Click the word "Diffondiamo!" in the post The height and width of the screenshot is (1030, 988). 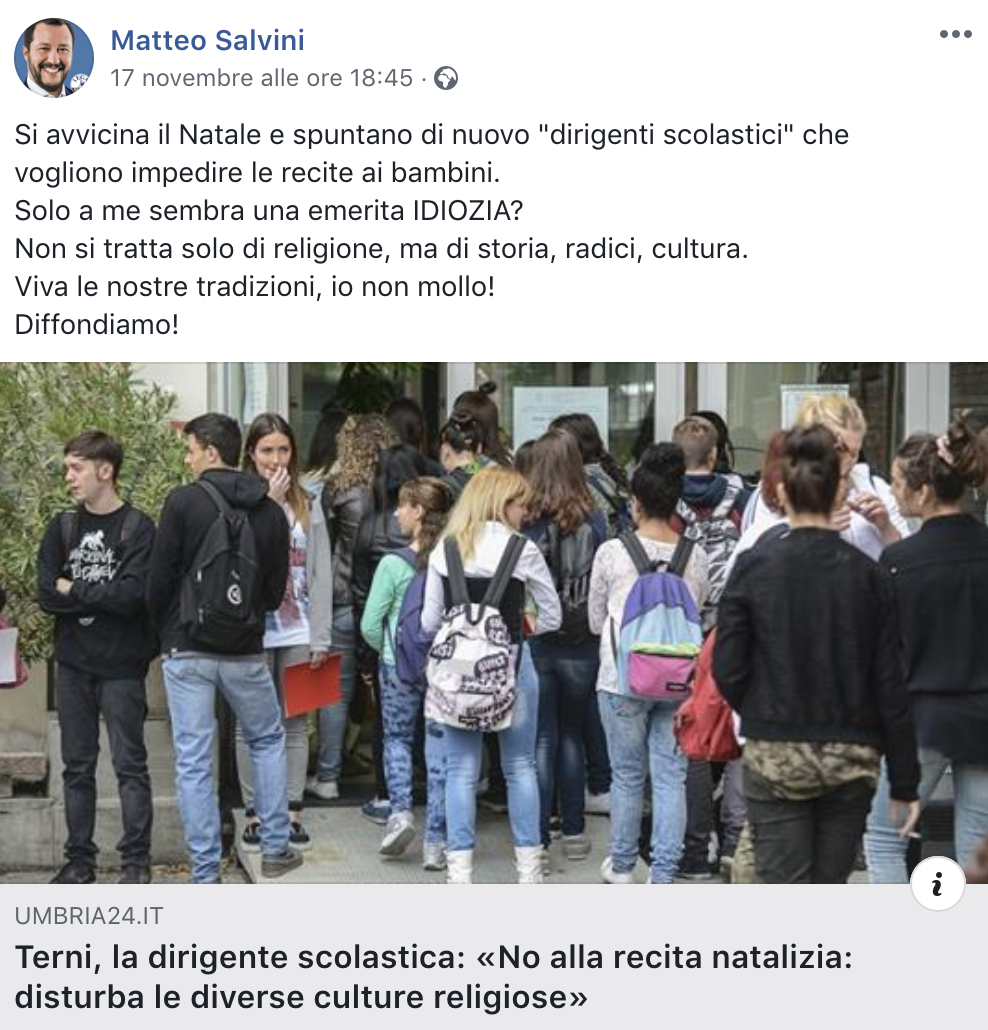pyautogui.click(x=97, y=325)
